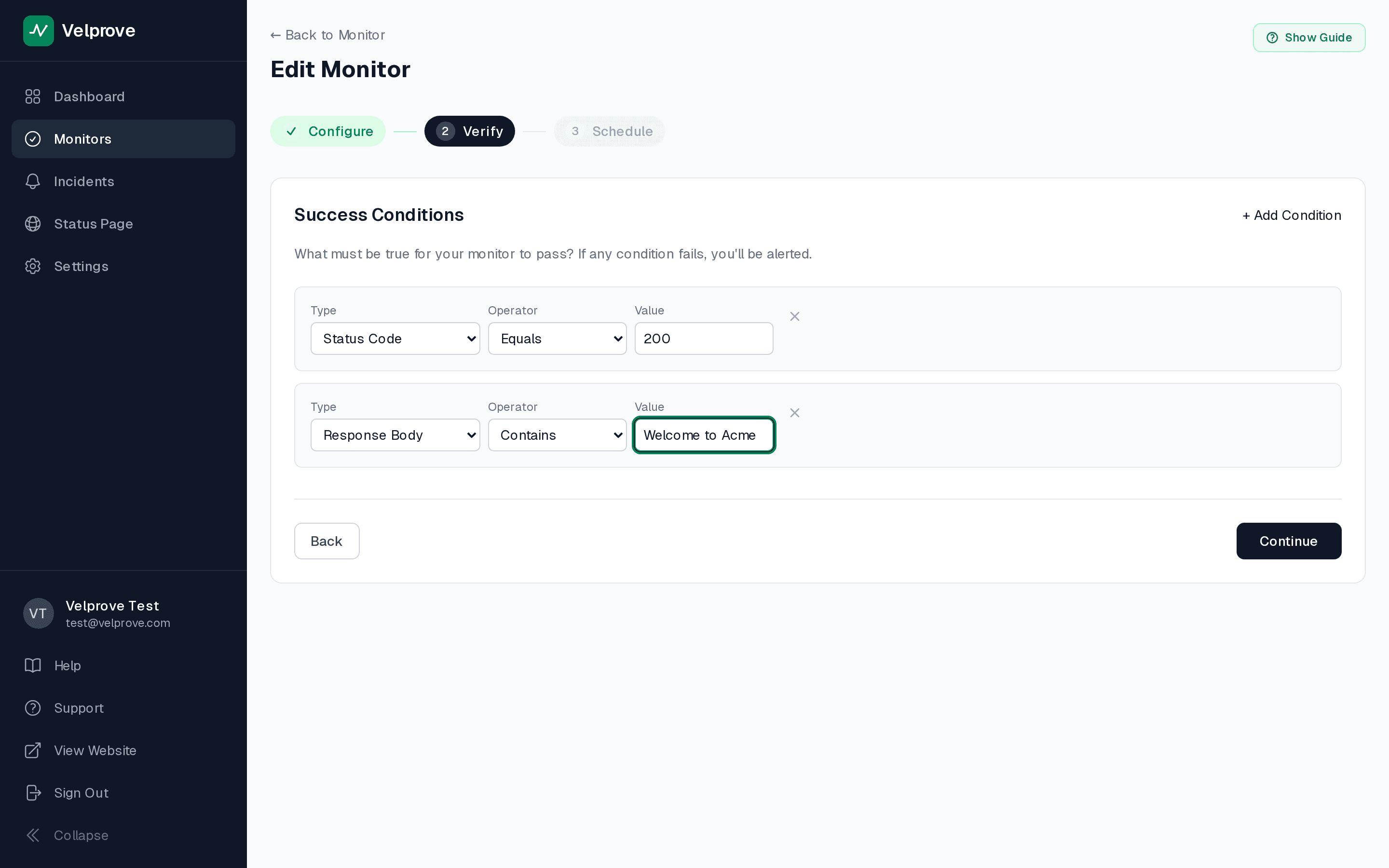Click the Sign Out icon
The width and height of the screenshot is (1389, 868).
(33, 793)
